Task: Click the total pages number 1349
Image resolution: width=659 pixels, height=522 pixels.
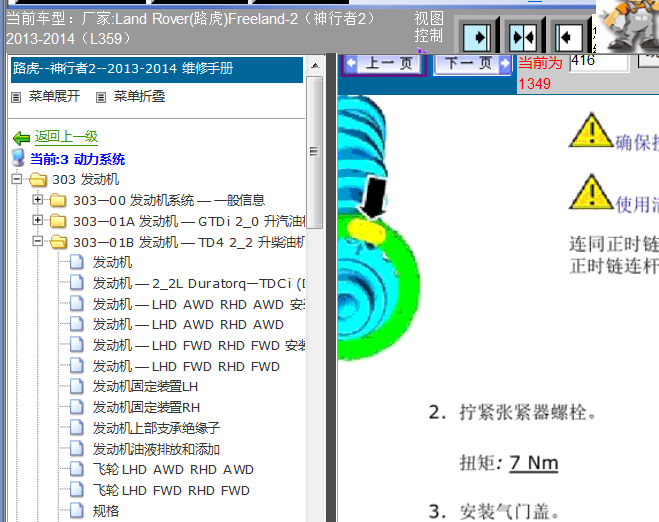Action: [x=534, y=84]
